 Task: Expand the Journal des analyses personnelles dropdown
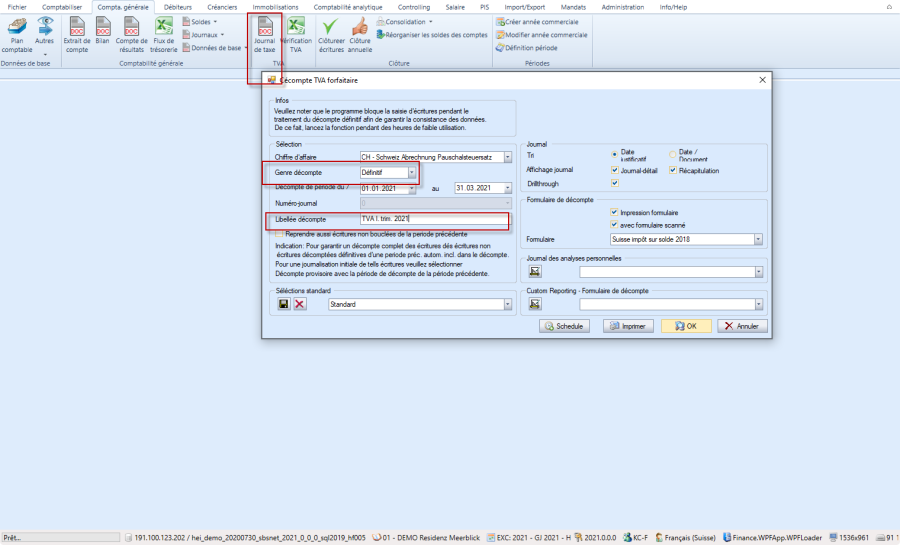pos(759,272)
